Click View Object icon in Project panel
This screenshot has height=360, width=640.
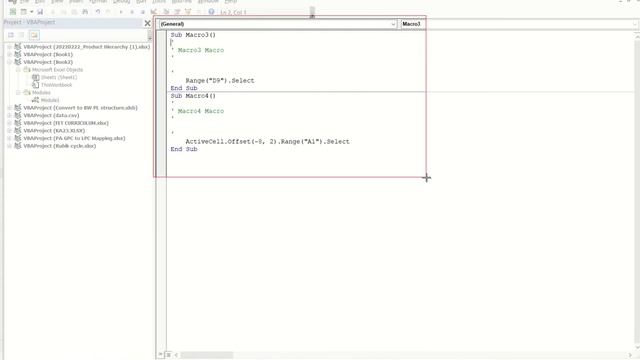pos(22,35)
